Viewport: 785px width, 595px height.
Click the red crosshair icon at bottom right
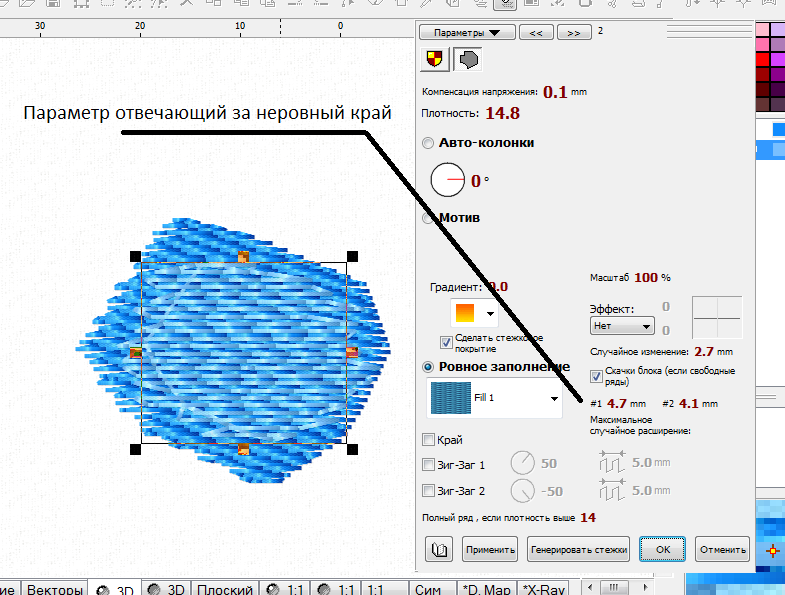point(771,550)
